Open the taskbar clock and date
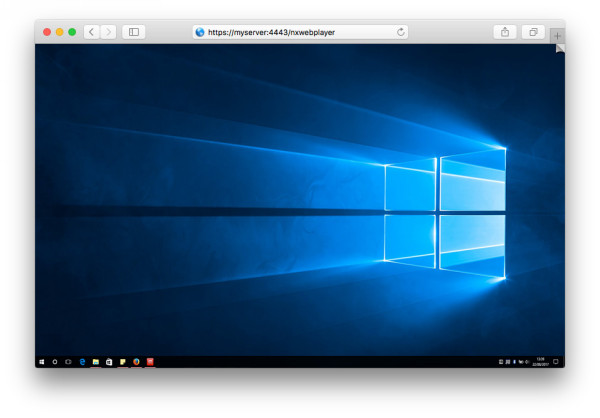The height and width of the screenshot is (418, 600). [541, 362]
